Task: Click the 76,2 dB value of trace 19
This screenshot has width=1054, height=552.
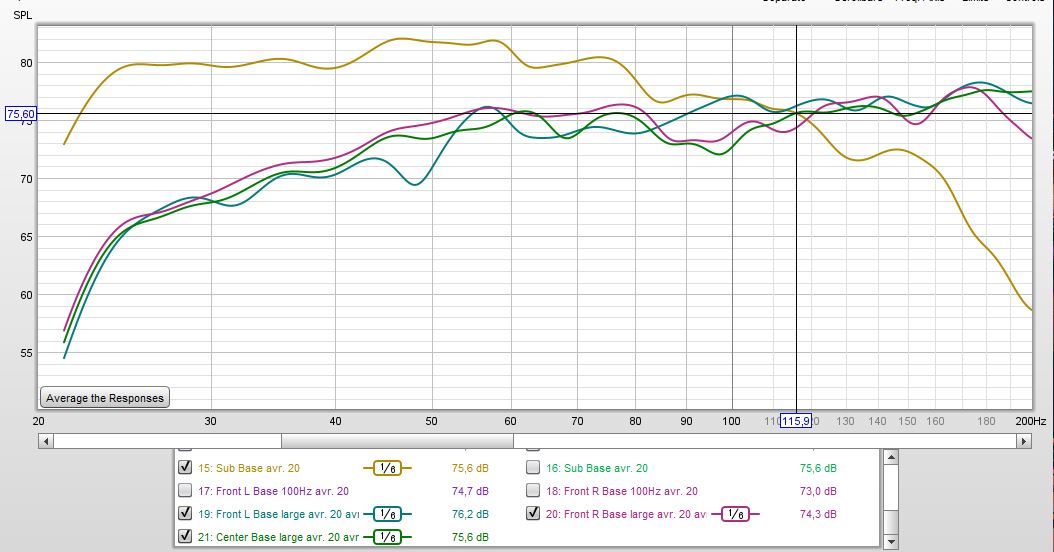Action: [470, 514]
